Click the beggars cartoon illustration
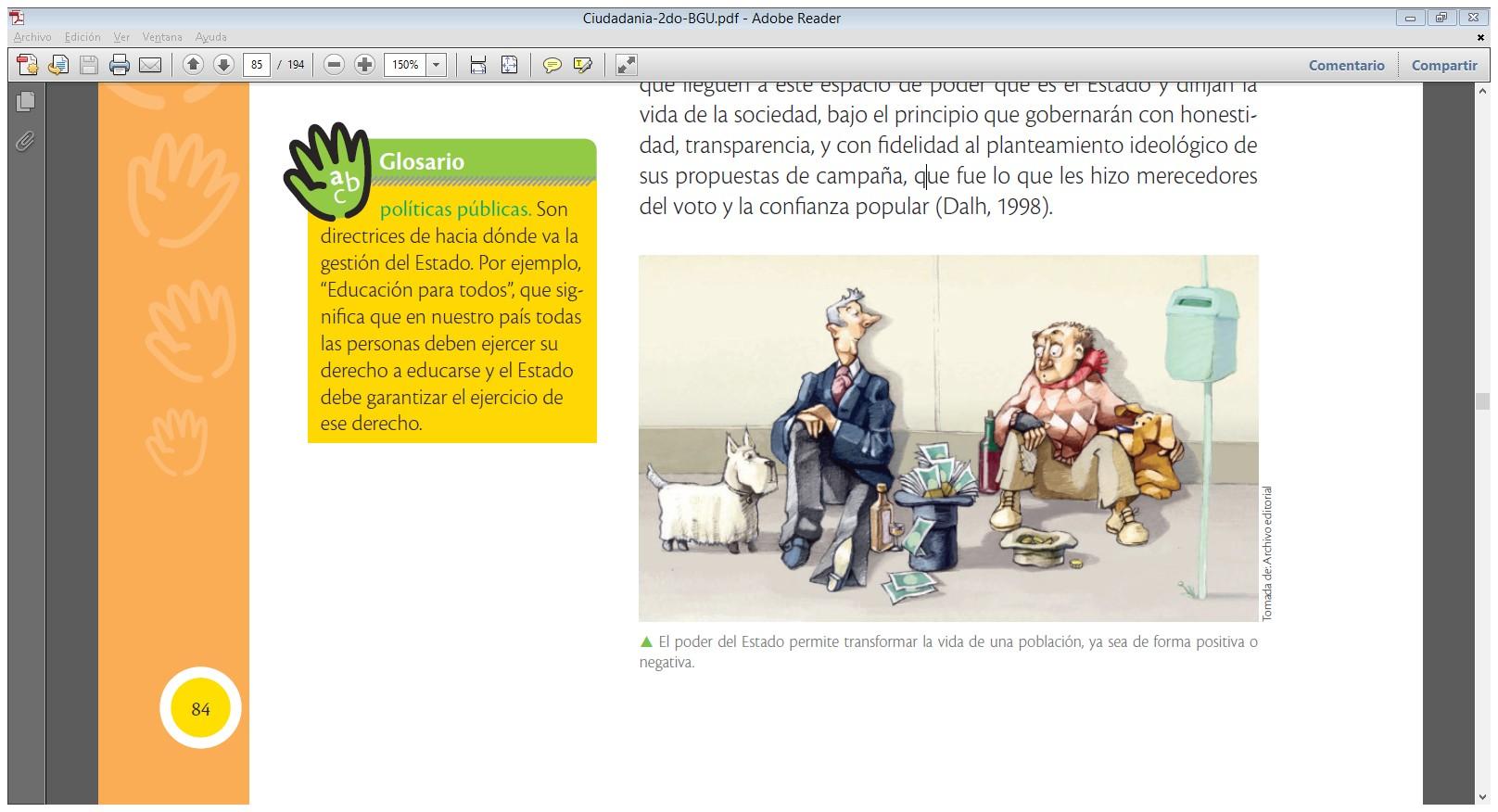The width and height of the screenshot is (1498, 812). click(948, 438)
